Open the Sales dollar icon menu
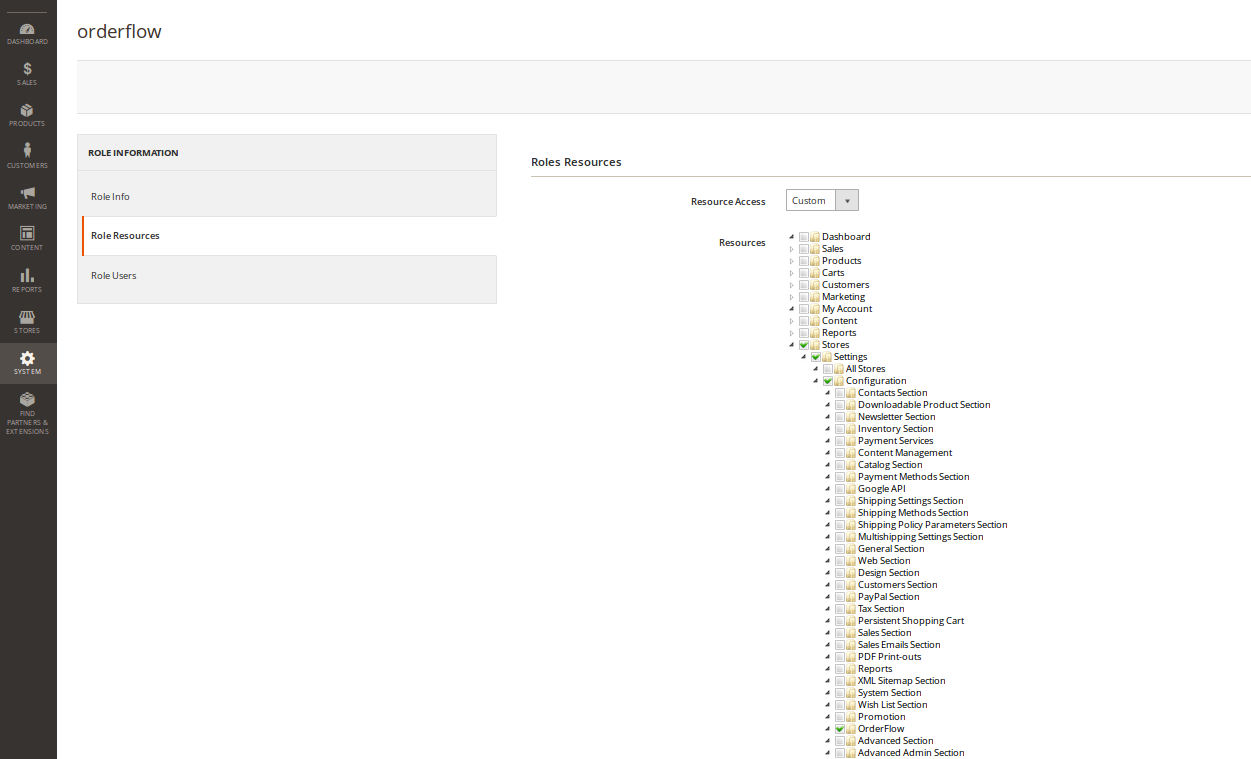Screen dimensions: 1251x759 click(x=27, y=74)
